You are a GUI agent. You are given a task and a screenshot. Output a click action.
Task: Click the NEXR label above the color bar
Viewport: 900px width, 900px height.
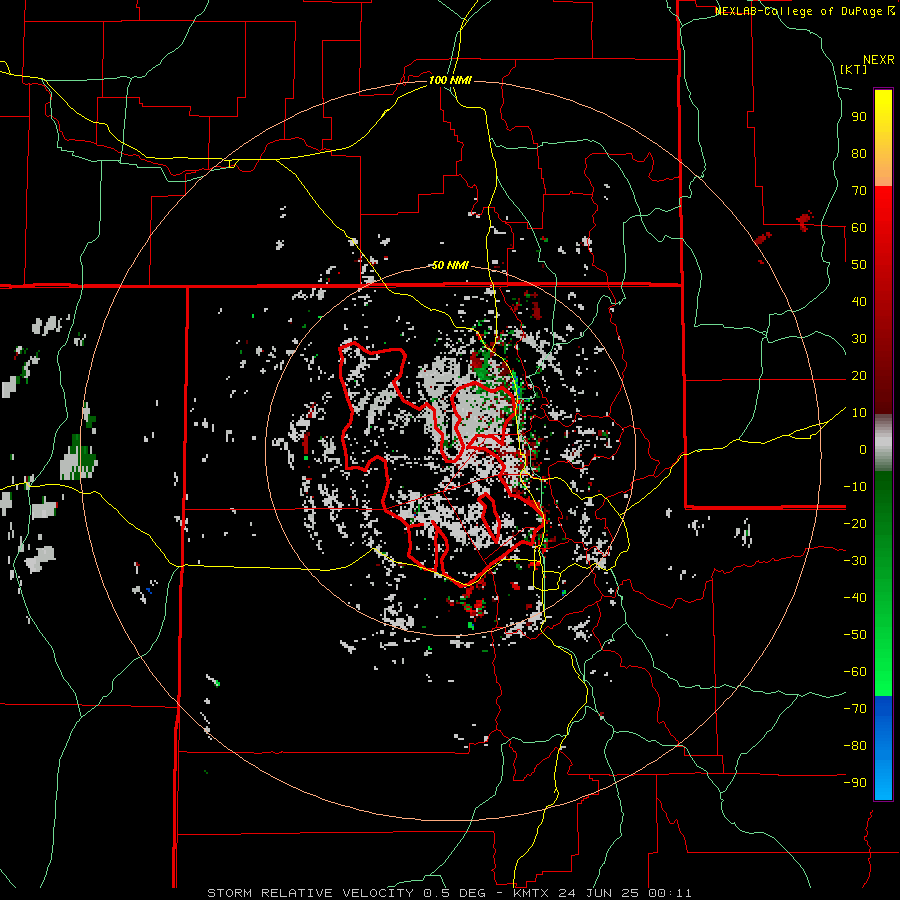879,60
